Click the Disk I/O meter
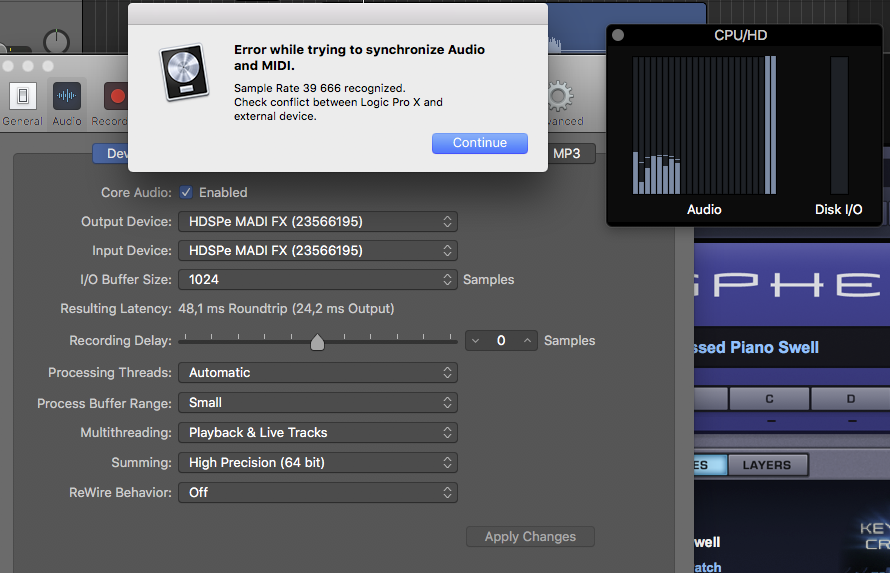The height and width of the screenshot is (573, 890). 839,125
